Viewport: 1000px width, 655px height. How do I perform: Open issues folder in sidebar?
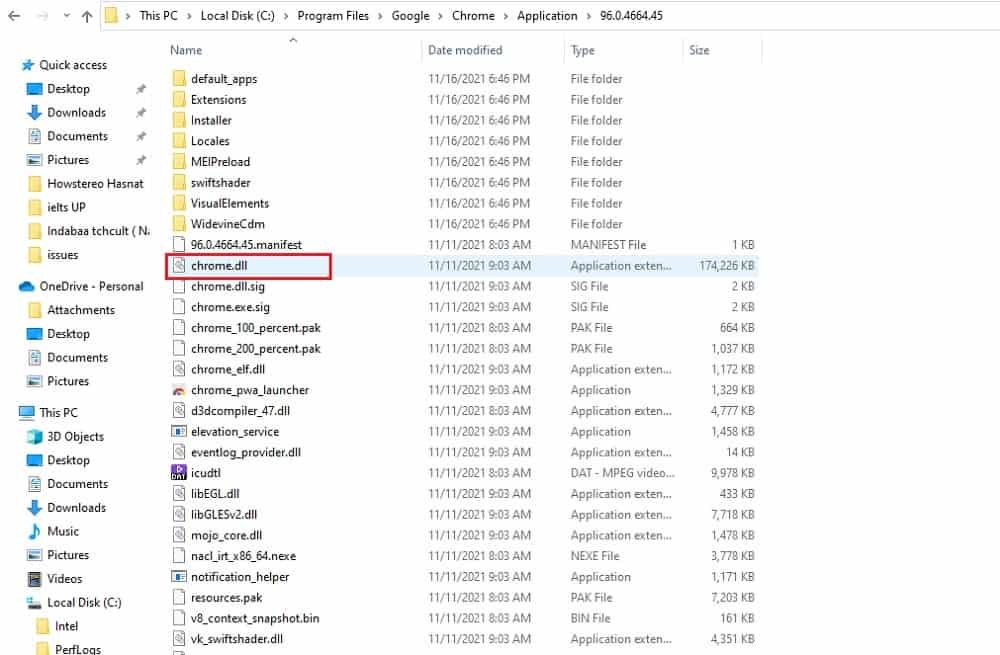coord(62,254)
